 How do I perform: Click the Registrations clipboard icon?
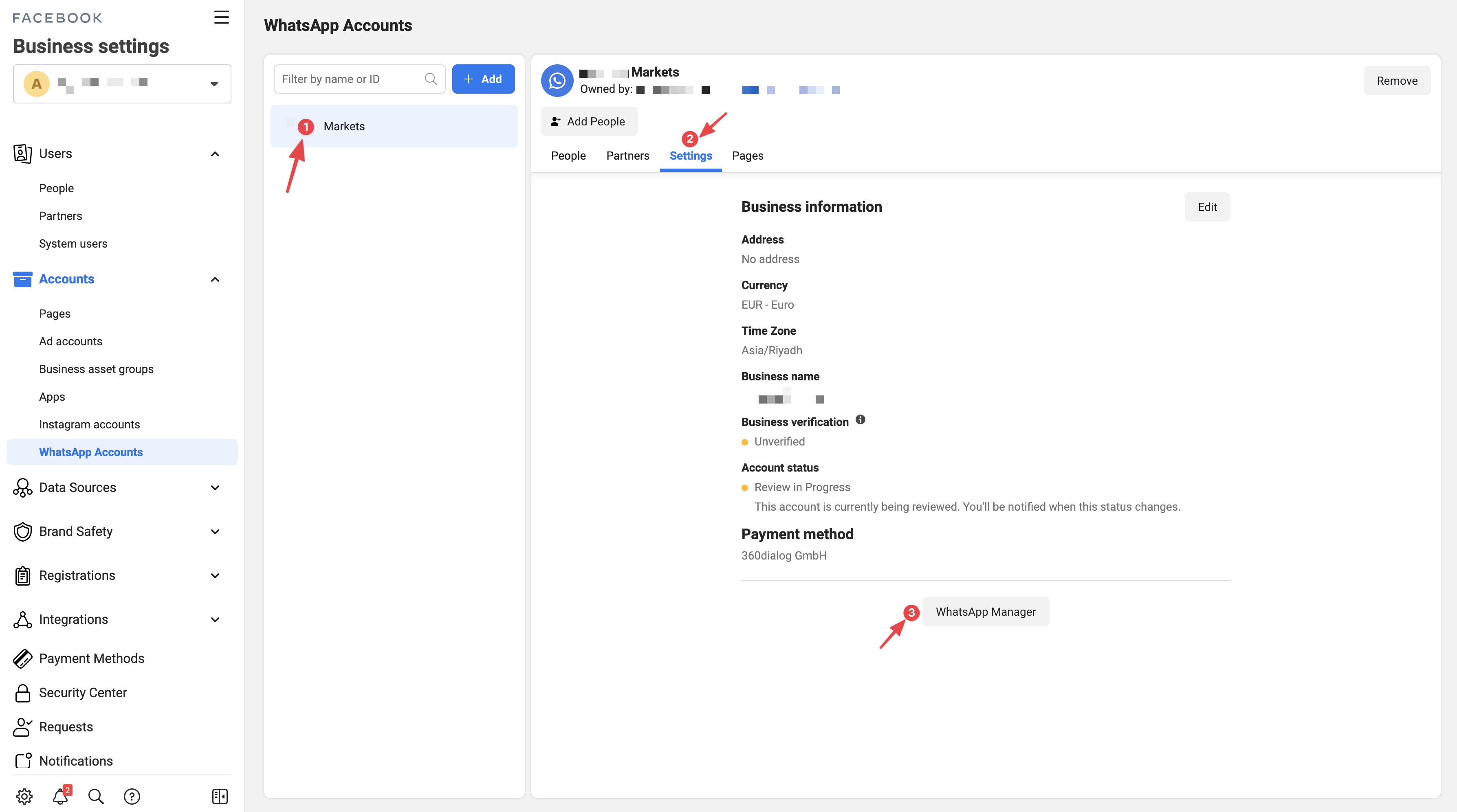click(23, 576)
